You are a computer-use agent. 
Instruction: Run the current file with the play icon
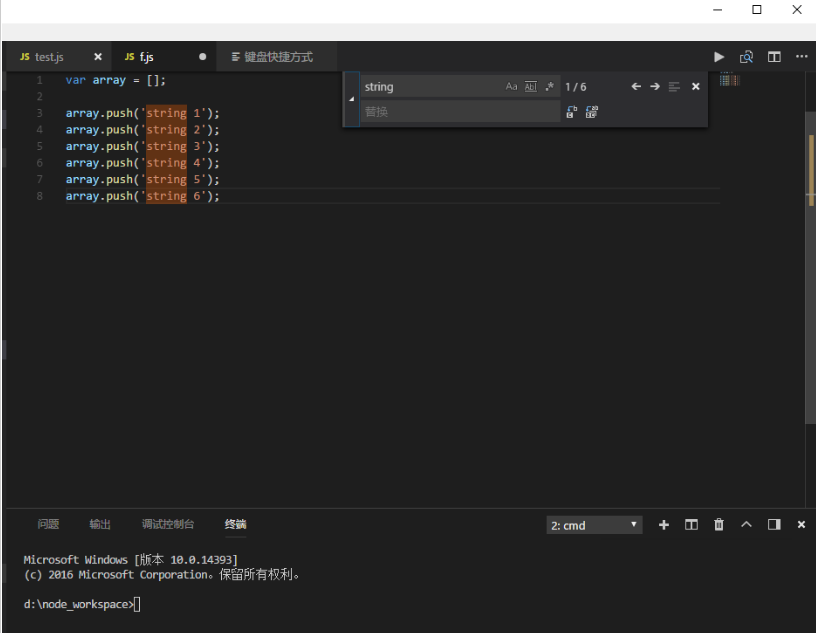tap(719, 57)
